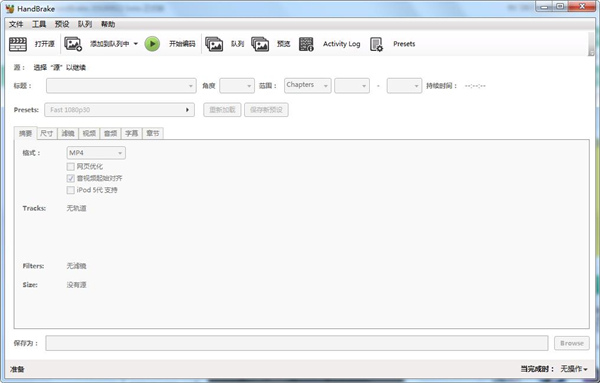Maximize the HandBrake window
Viewport: 600px width, 383px height.
click(x=560, y=7)
